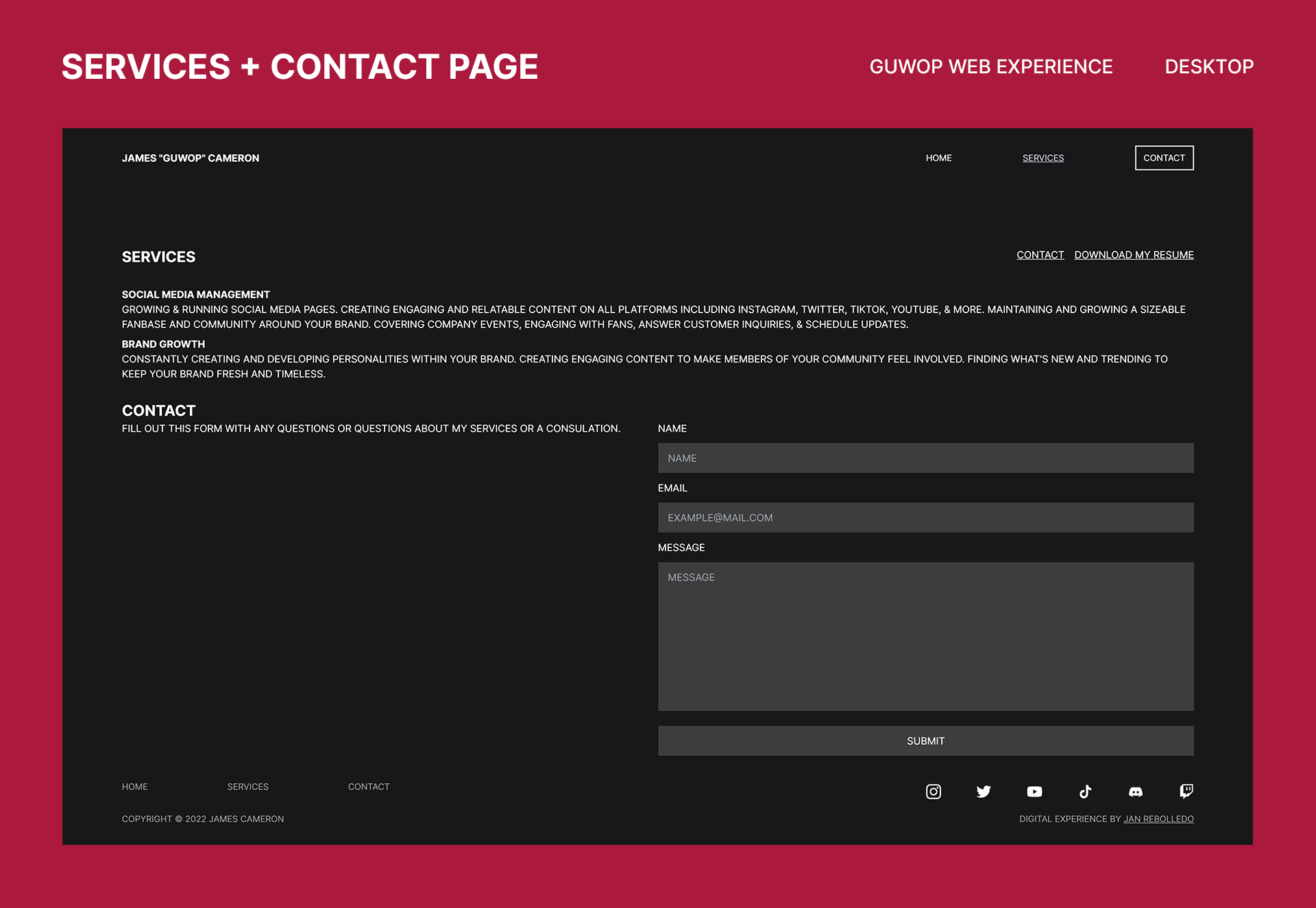Go to HOME in top navigation
1316x908 pixels.
tap(938, 158)
